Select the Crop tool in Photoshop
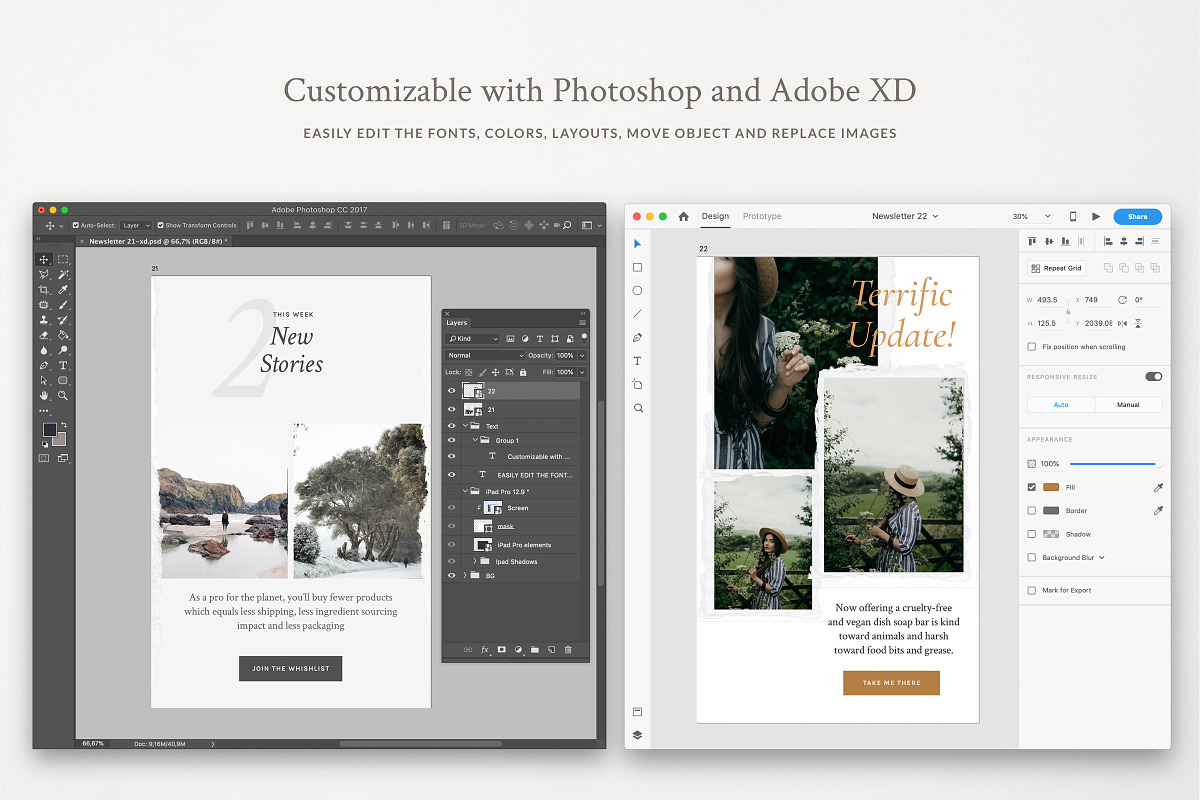This screenshot has width=1200, height=800. pos(44,290)
